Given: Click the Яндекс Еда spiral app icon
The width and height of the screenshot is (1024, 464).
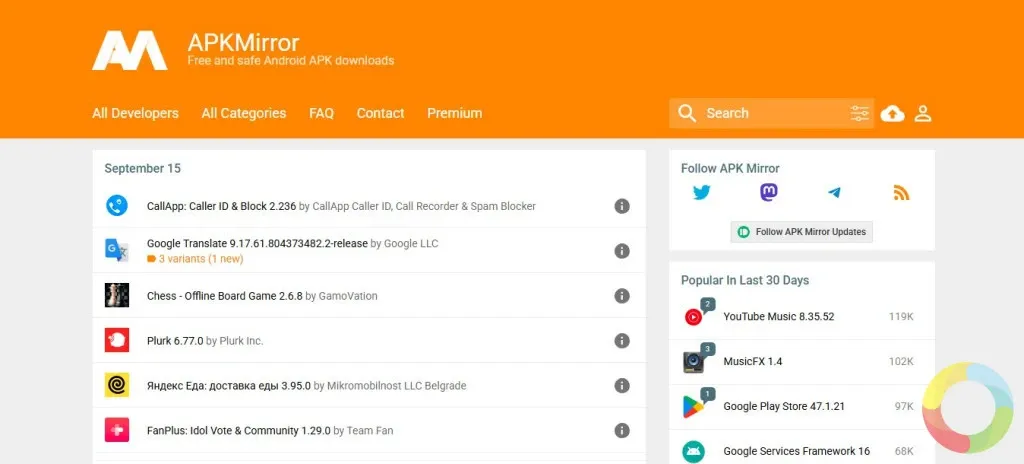Looking at the screenshot, I should coord(117,386).
